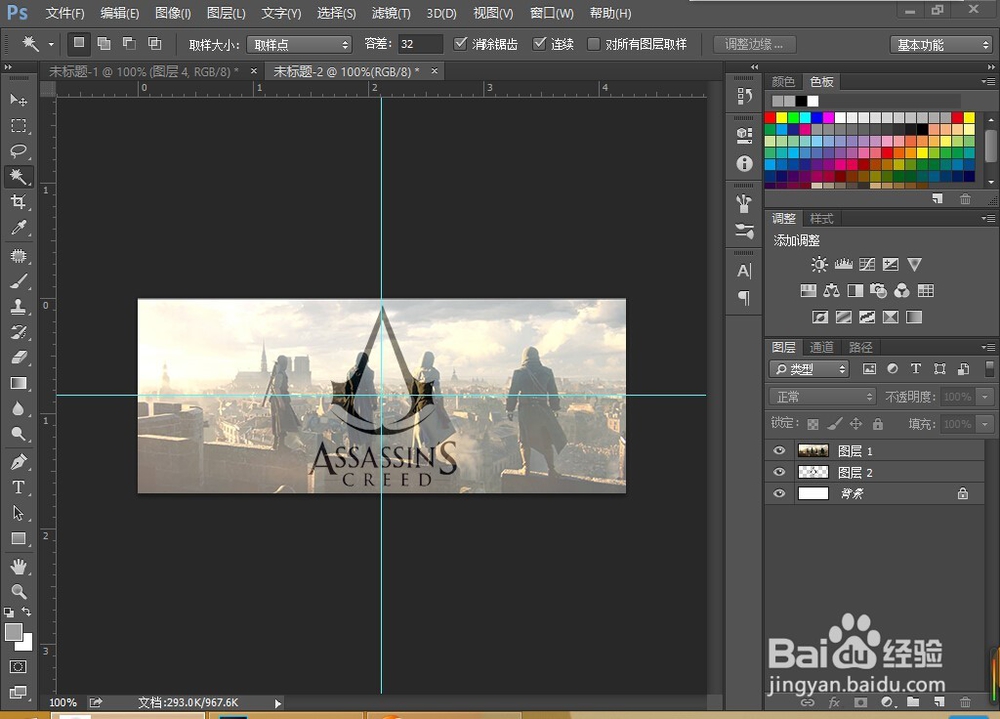The height and width of the screenshot is (719, 1000).
Task: Hide 图层 1 layer visibility
Action: [779, 450]
